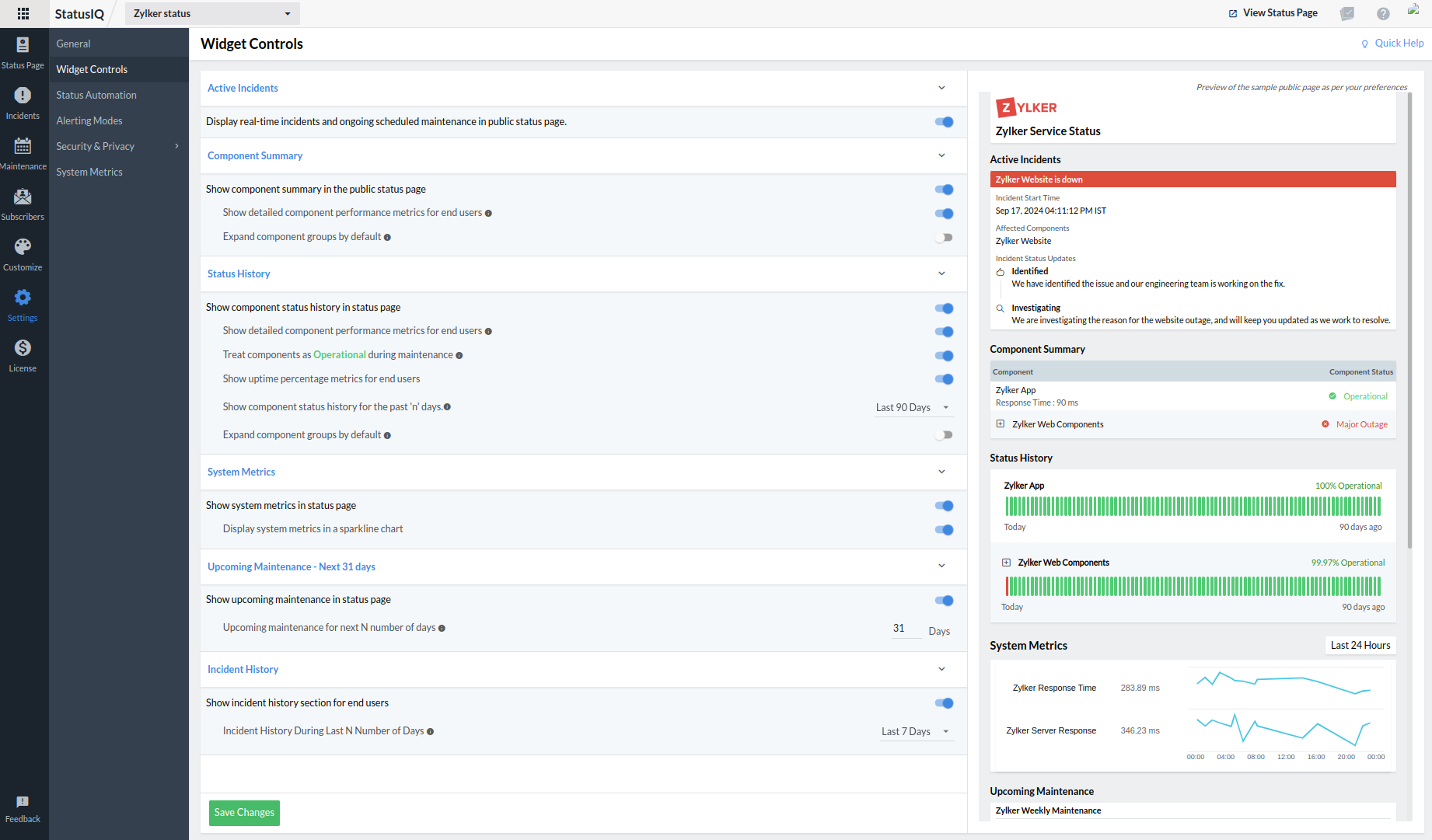Open the Last 90 Days dropdown

click(912, 407)
